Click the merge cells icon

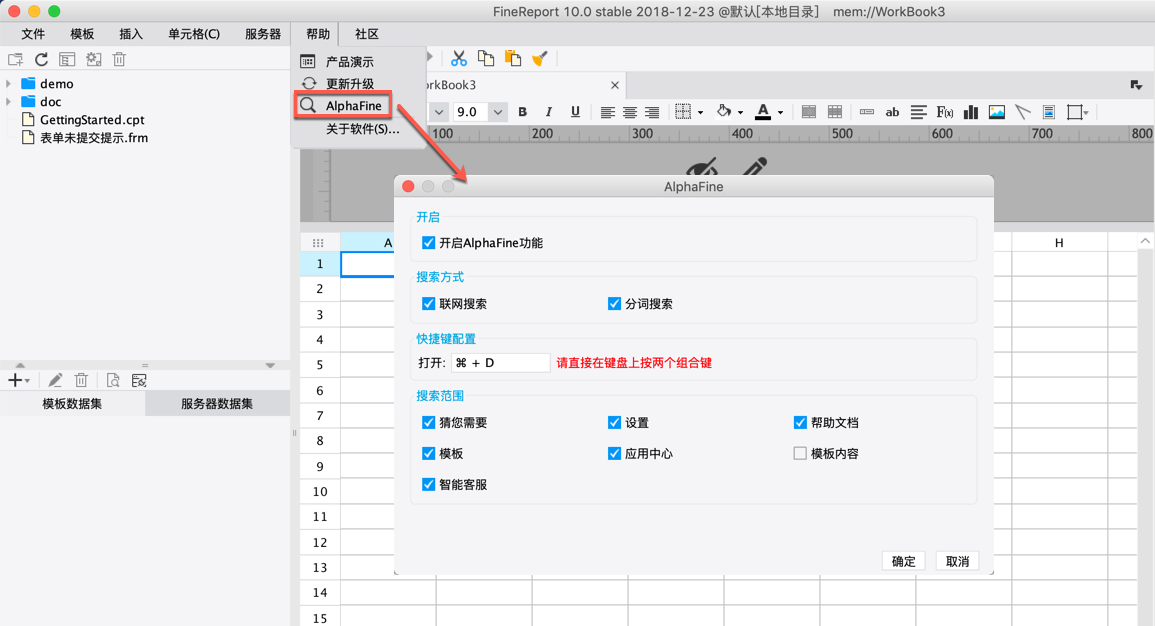(x=809, y=112)
